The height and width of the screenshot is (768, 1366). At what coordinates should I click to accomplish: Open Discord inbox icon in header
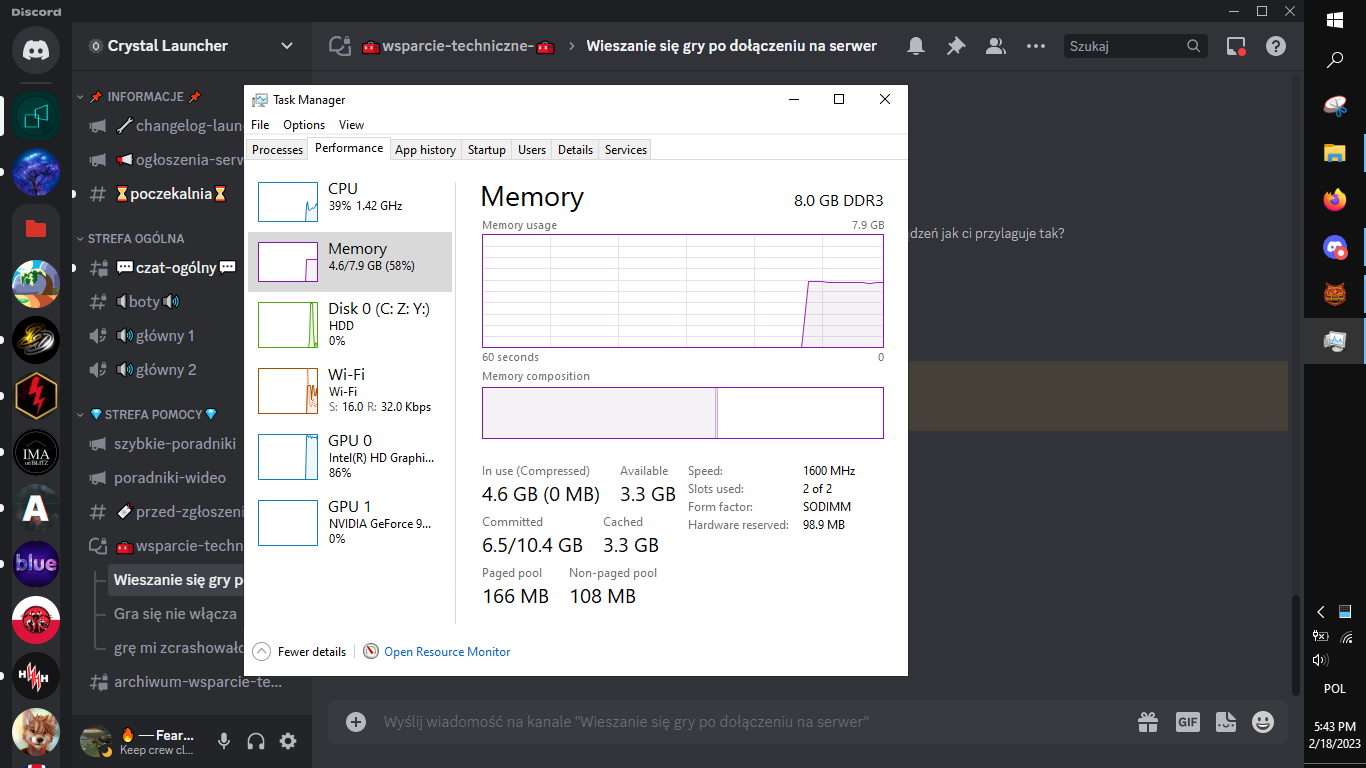(1236, 46)
